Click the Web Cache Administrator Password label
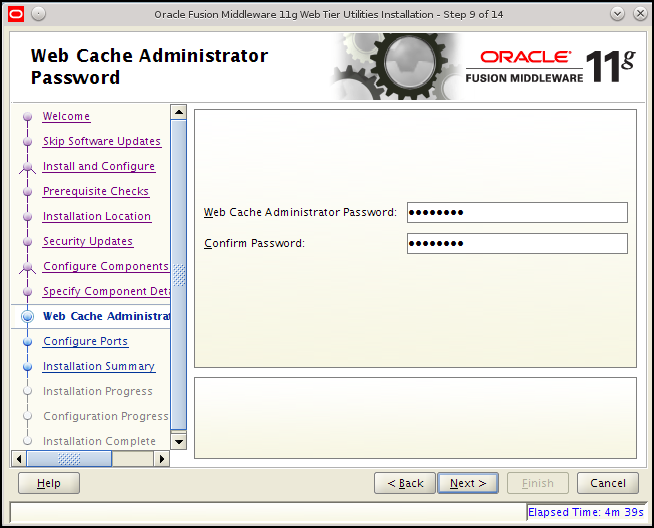 click(x=300, y=212)
